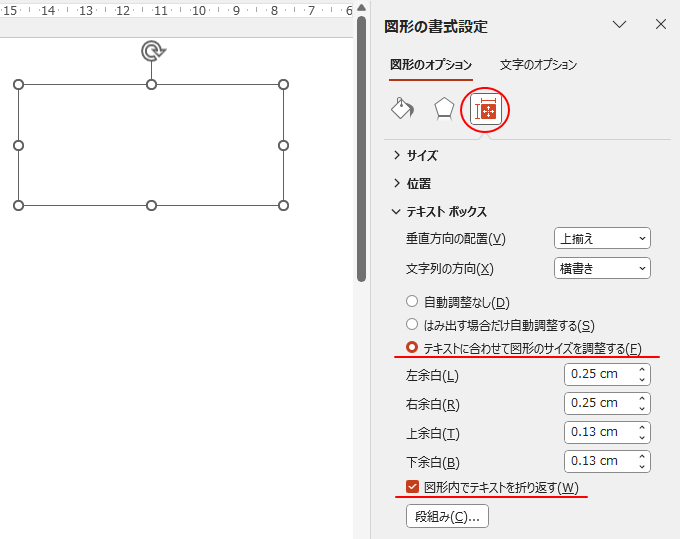Click the vertical scrollbar thumb of the slide
680x539 pixels.
362,148
